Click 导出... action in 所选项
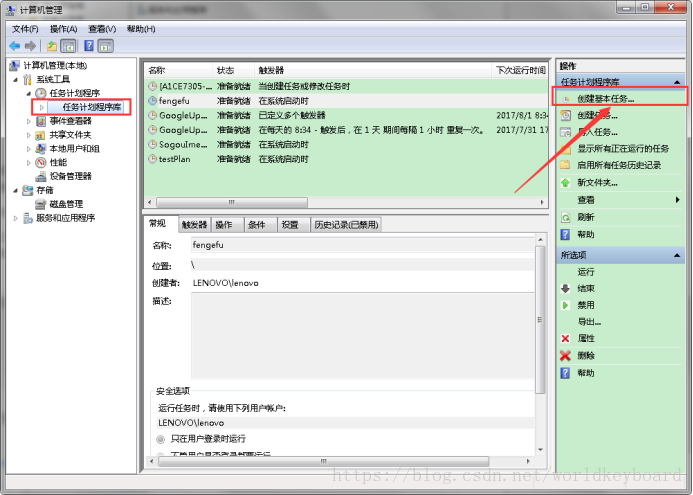693x495 pixels. [x=589, y=322]
